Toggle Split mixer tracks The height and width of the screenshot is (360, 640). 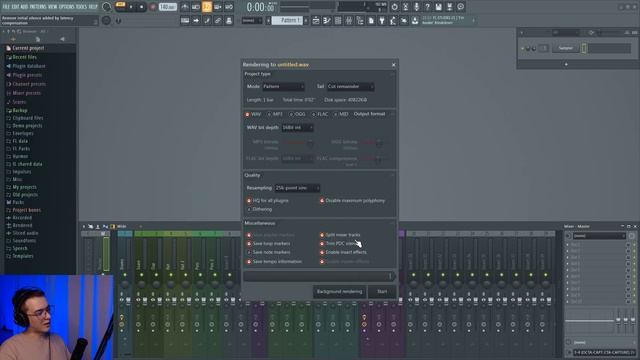coord(340,235)
